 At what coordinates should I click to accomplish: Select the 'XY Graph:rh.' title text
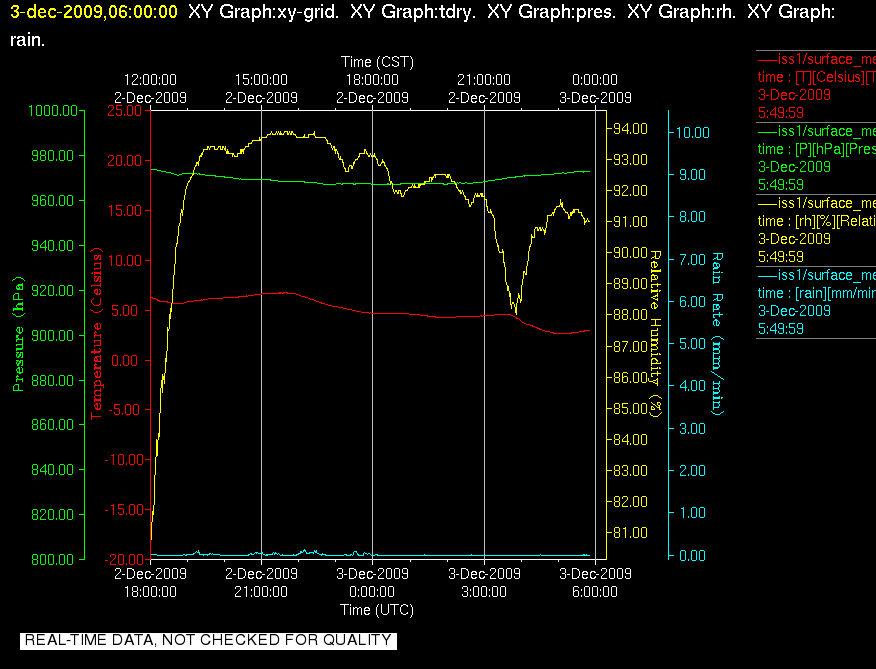(682, 12)
